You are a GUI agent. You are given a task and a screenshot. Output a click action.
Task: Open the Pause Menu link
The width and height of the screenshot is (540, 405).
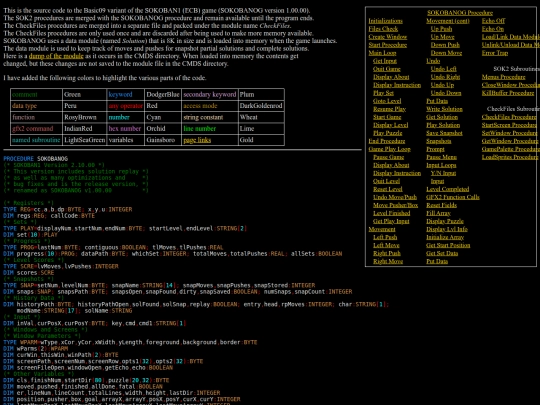[x=442, y=157]
